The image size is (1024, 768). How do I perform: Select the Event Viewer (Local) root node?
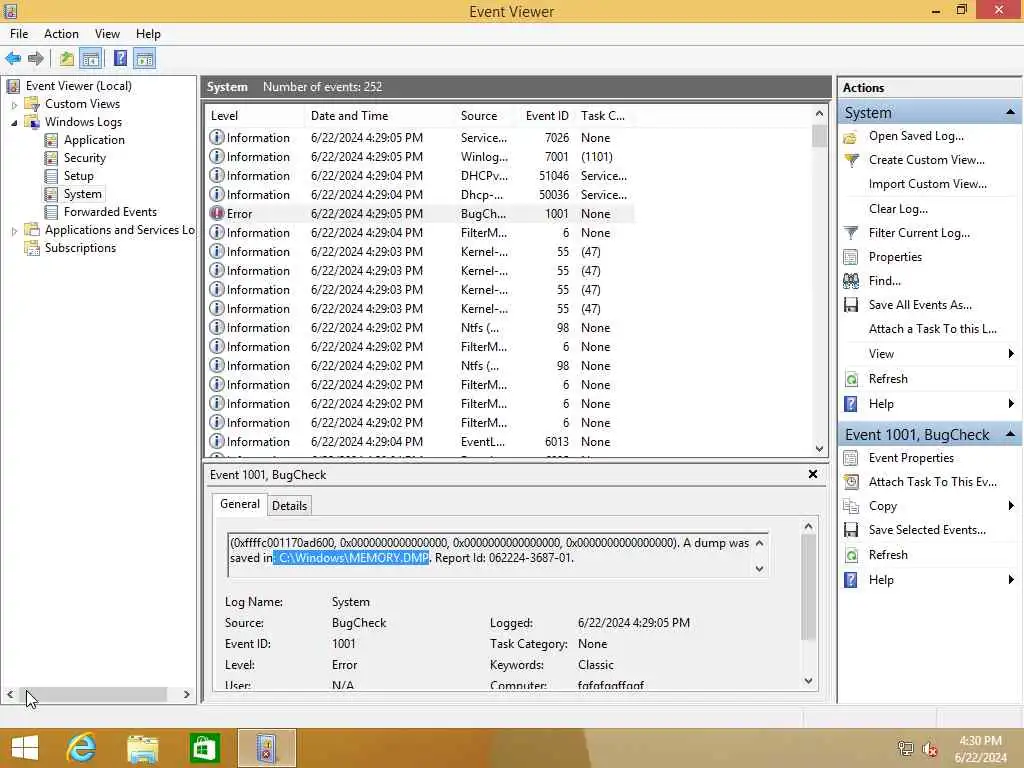(x=78, y=86)
